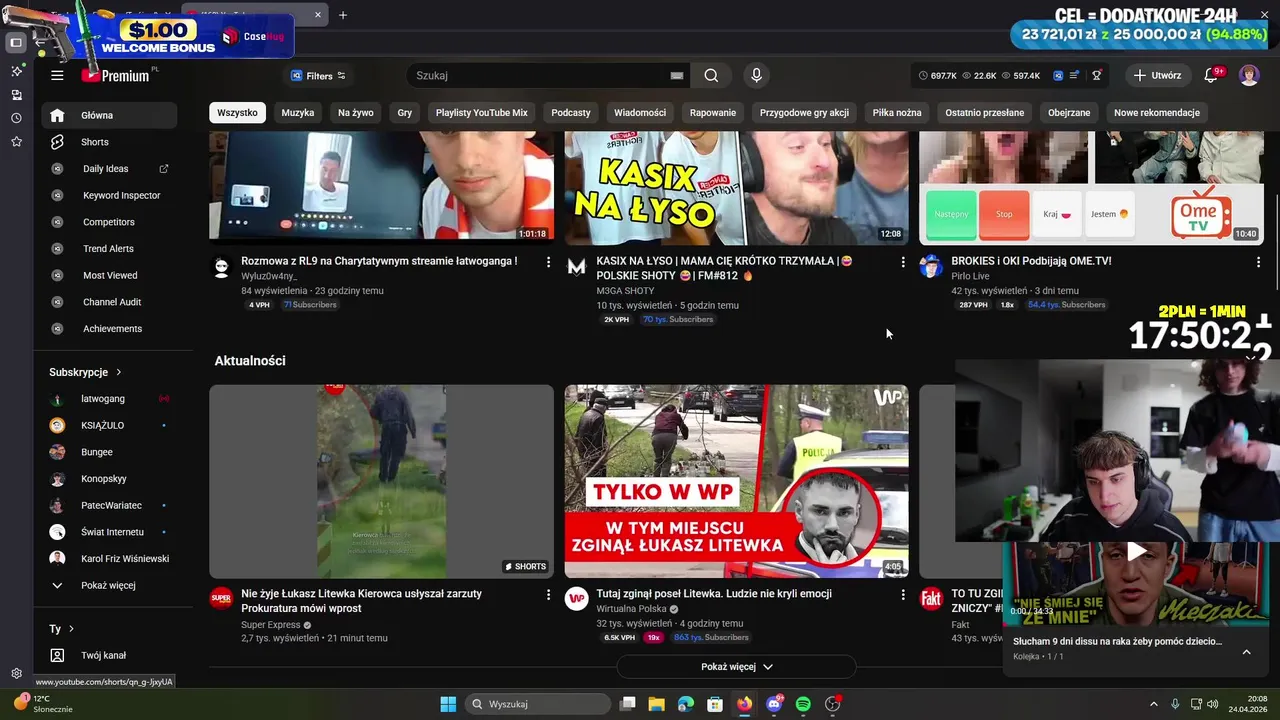Select the Wszystko filter chip

[237, 113]
